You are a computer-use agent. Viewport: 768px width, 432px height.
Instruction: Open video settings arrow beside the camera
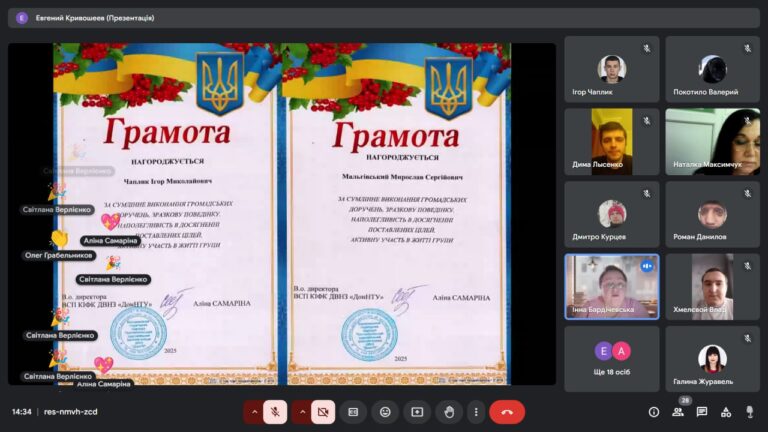pyautogui.click(x=302, y=412)
